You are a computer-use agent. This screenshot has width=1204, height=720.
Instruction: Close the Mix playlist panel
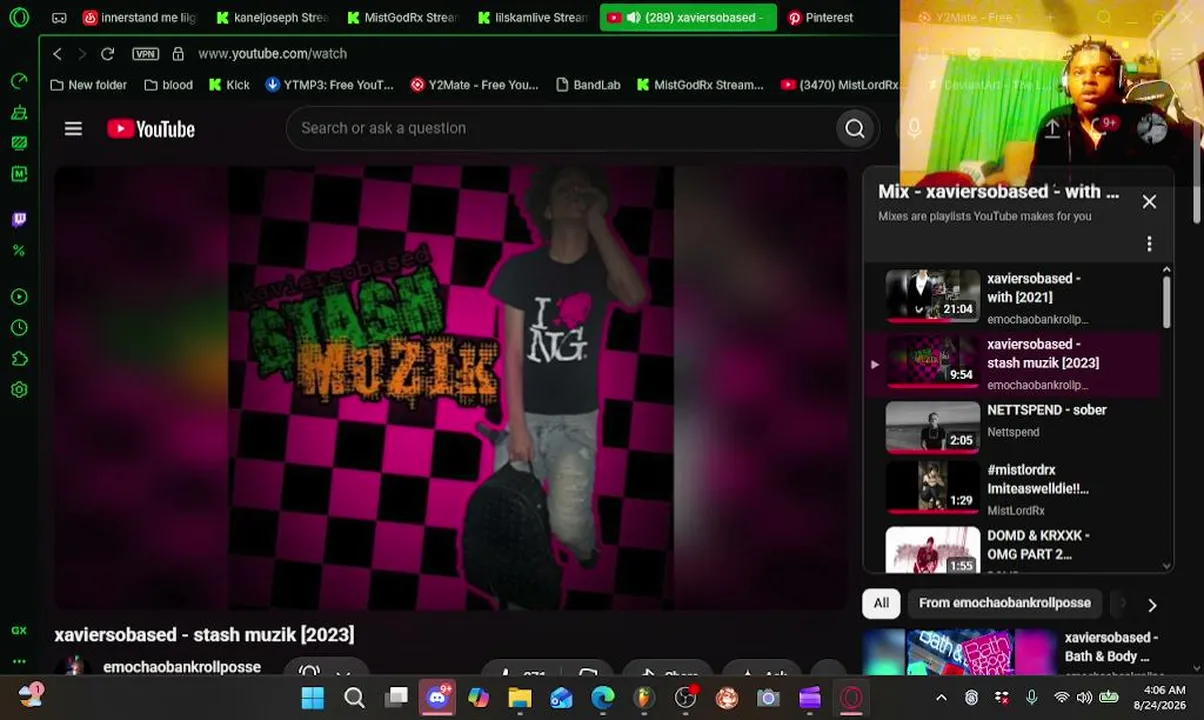1149,201
